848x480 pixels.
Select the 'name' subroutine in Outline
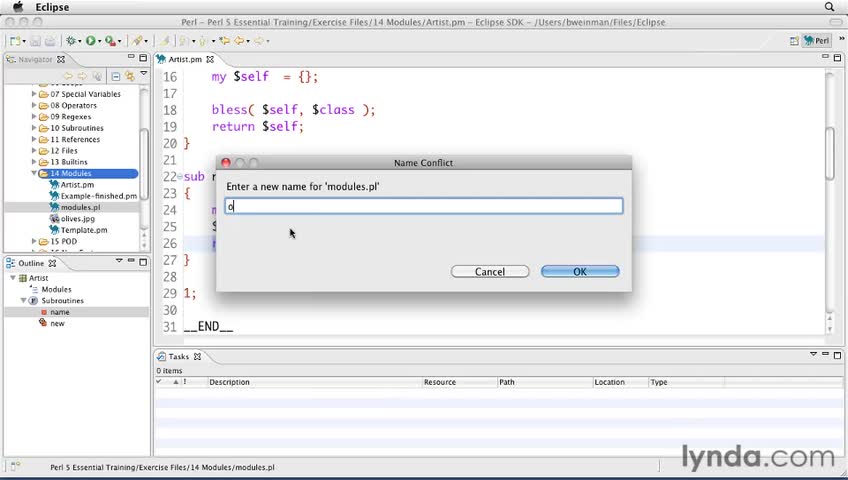point(59,312)
